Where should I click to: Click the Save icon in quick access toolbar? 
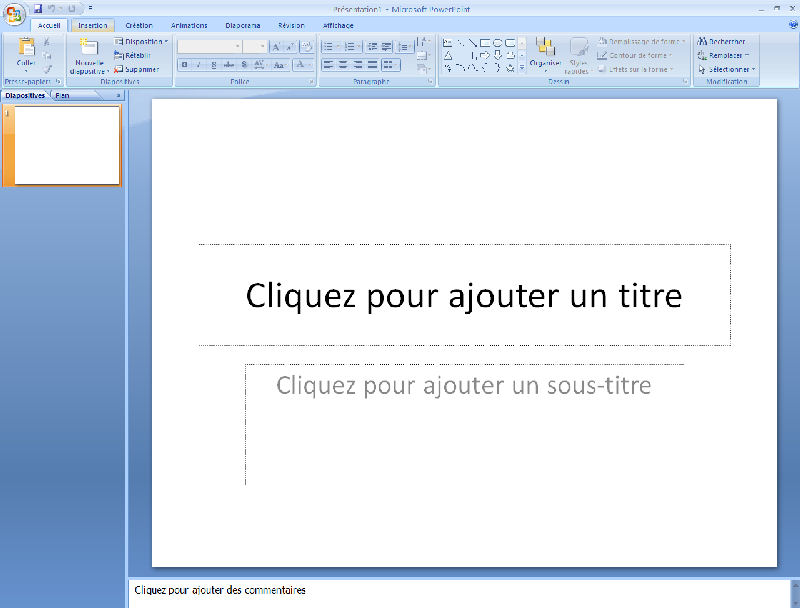38,8
